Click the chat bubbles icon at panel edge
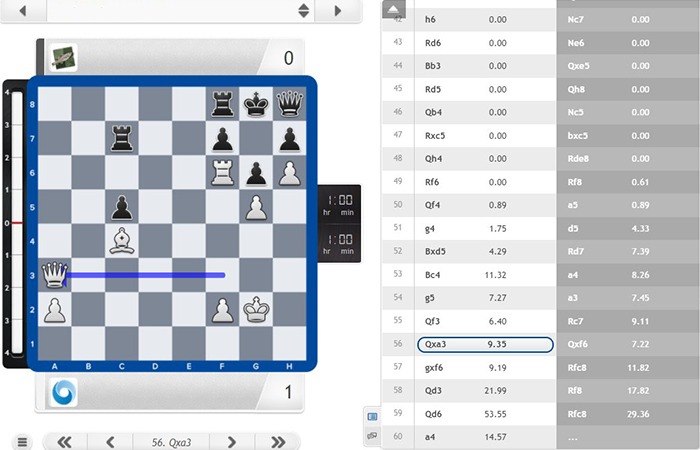This screenshot has height=450, width=700. [372, 435]
